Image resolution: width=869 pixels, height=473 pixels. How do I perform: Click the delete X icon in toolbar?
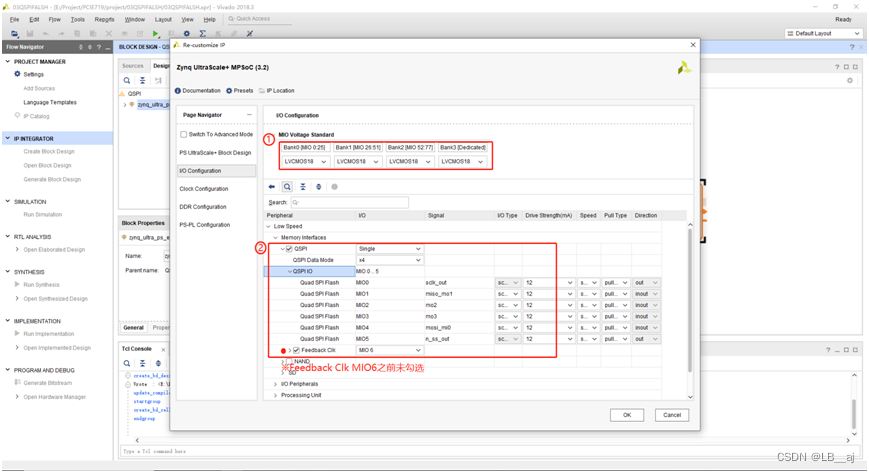point(109,33)
